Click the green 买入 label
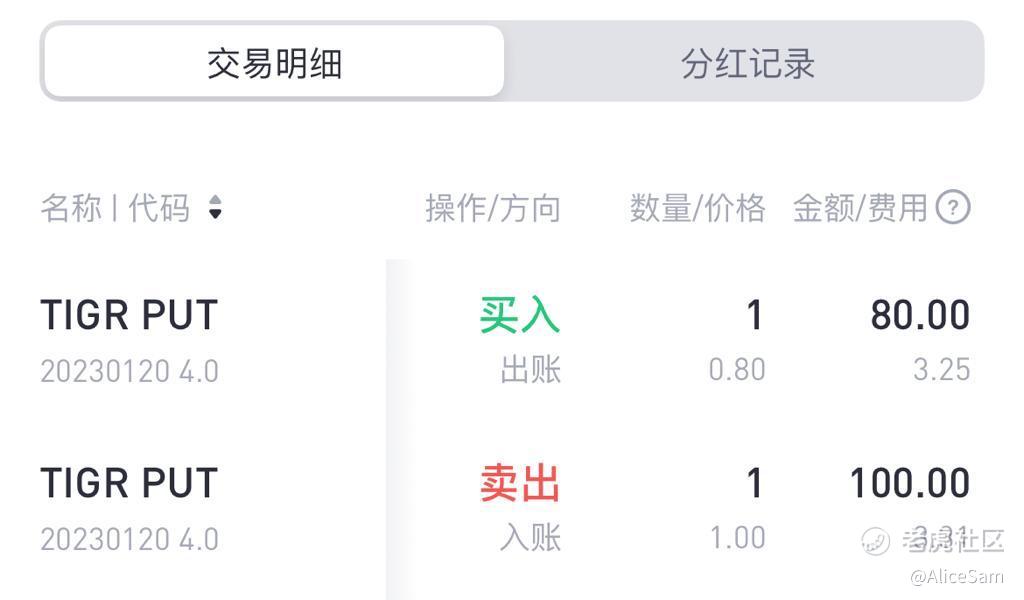The image size is (1024, 600). (x=519, y=316)
